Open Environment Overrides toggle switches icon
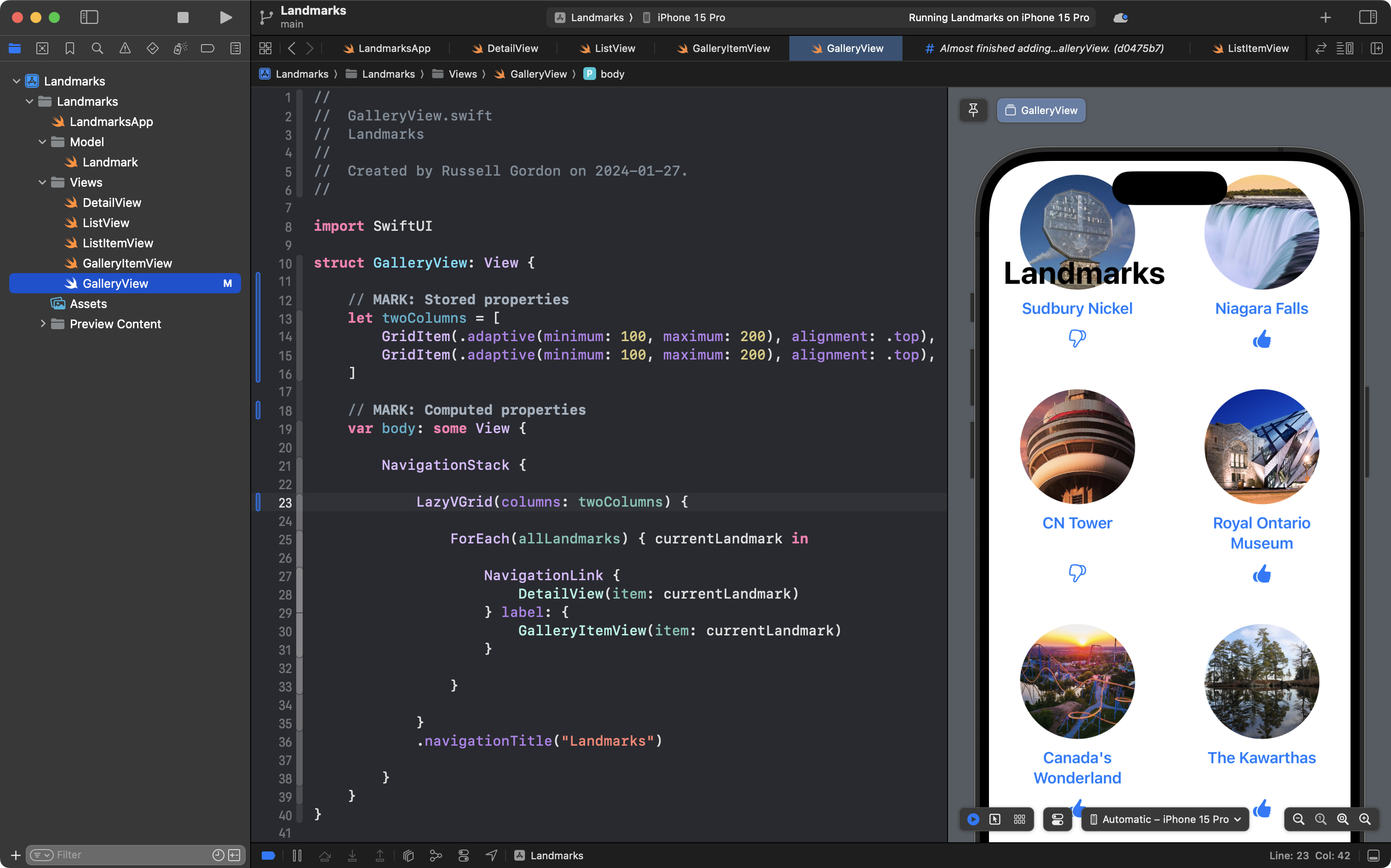The image size is (1391, 868). coord(1058,819)
